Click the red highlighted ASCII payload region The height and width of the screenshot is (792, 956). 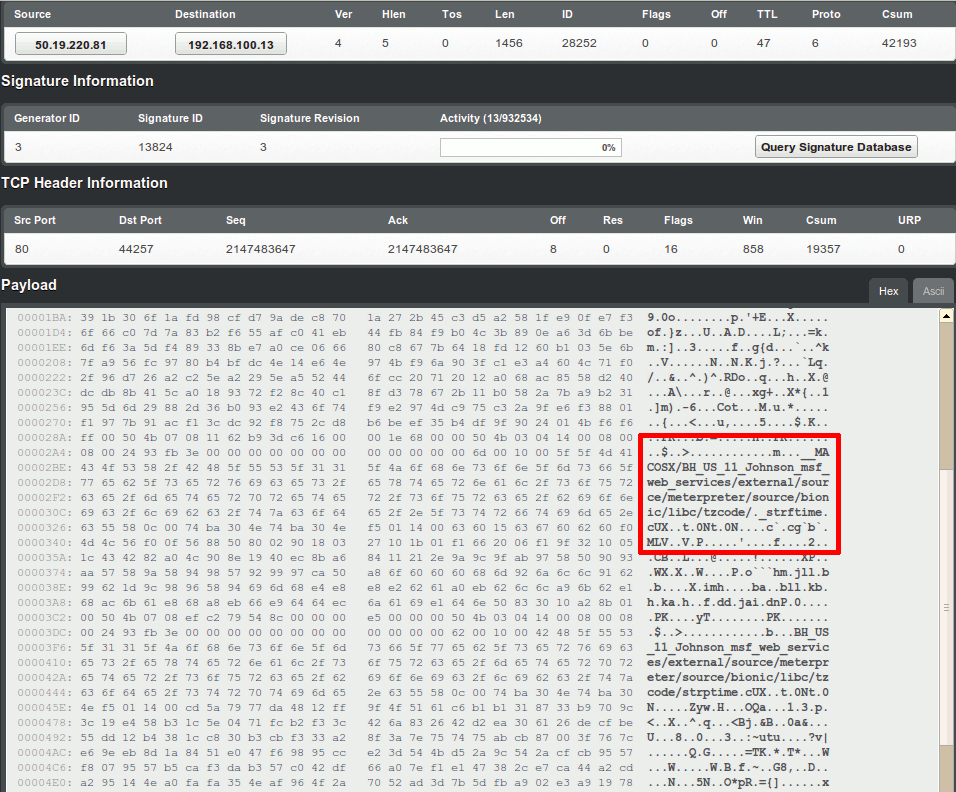point(738,494)
